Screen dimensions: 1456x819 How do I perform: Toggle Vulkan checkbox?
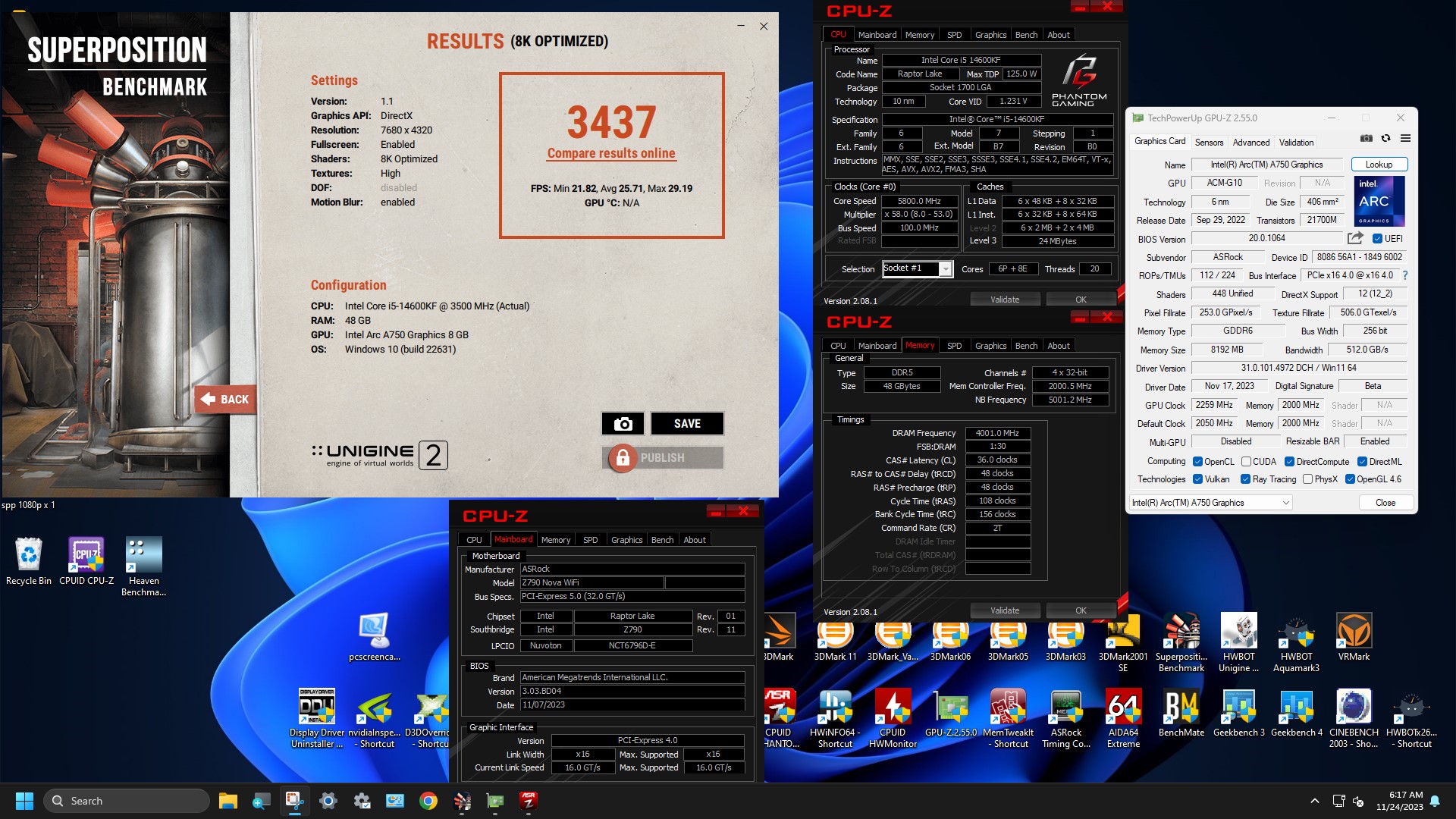pos(1197,479)
